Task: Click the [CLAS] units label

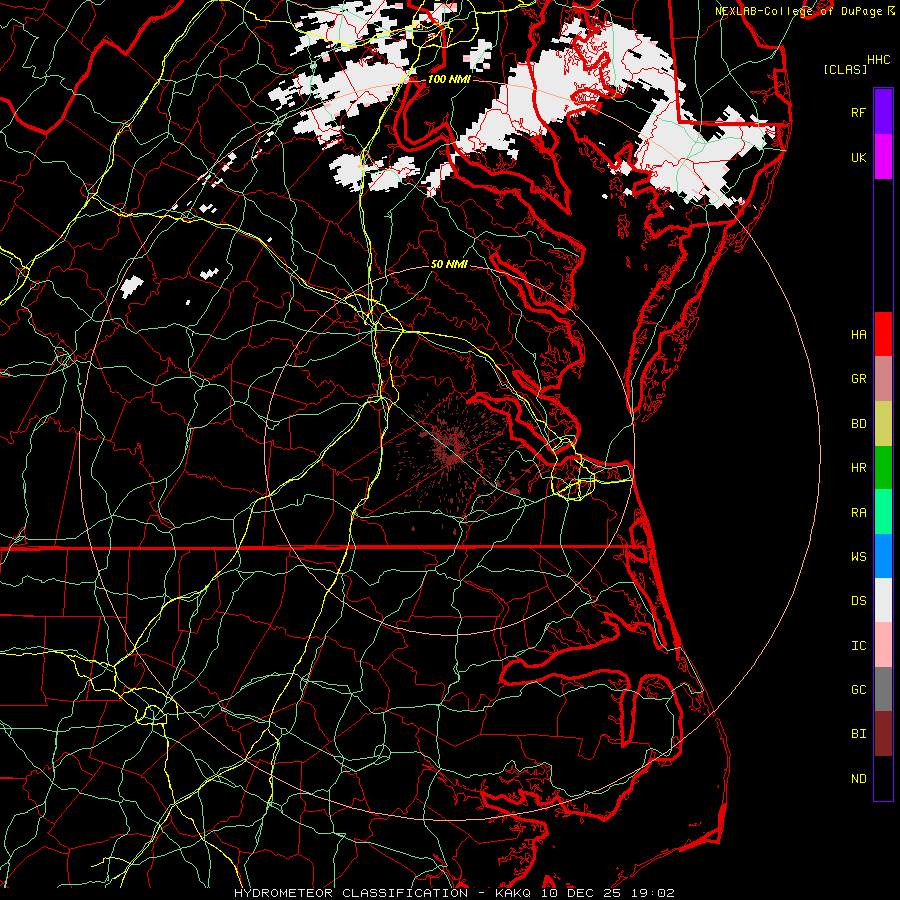Action: [845, 69]
